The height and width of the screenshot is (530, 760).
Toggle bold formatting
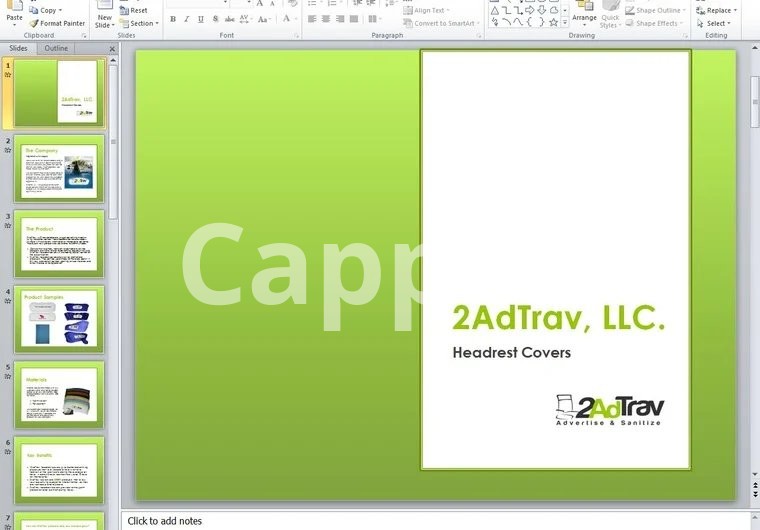click(173, 19)
